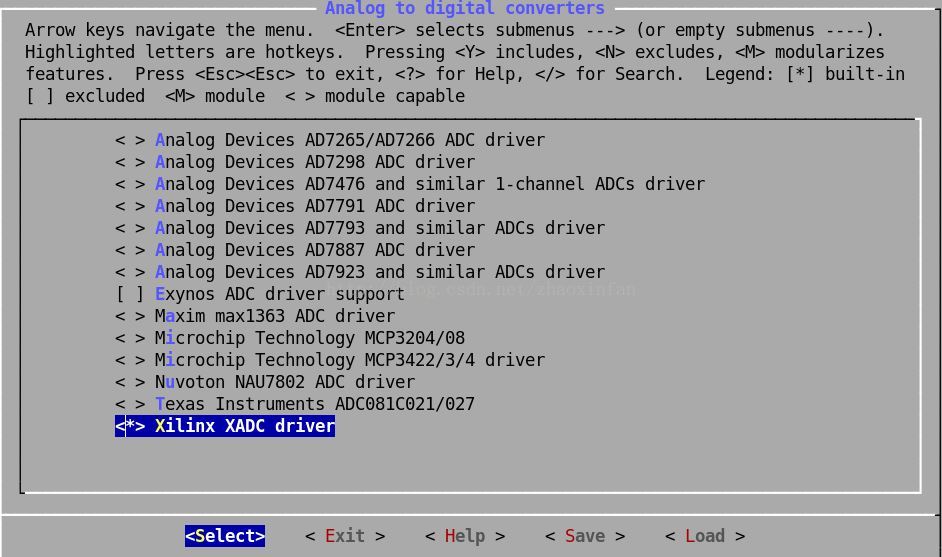Click the Load button
The height and width of the screenshot is (557, 942).
pos(705,536)
